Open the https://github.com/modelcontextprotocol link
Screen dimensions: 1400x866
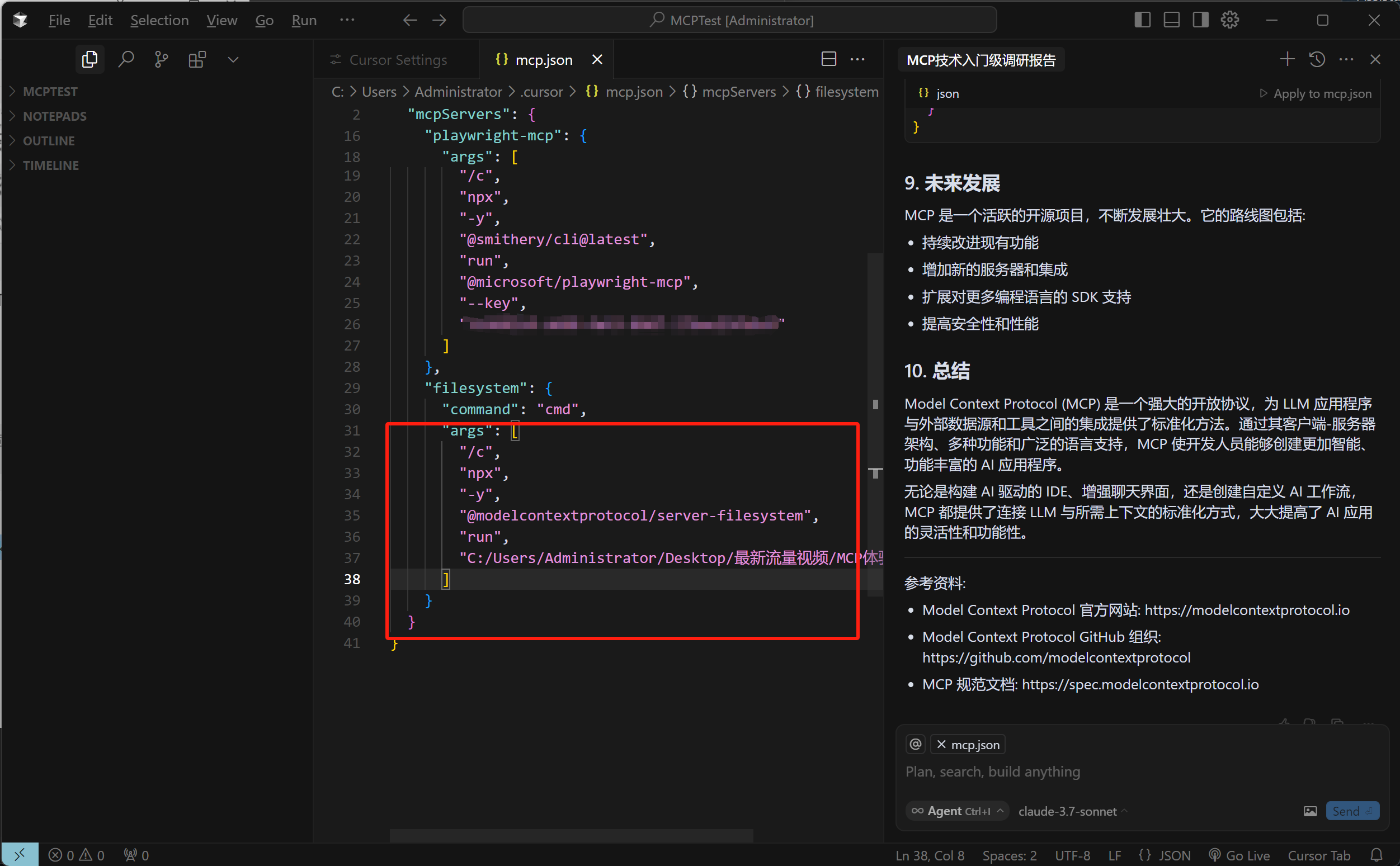(1055, 657)
